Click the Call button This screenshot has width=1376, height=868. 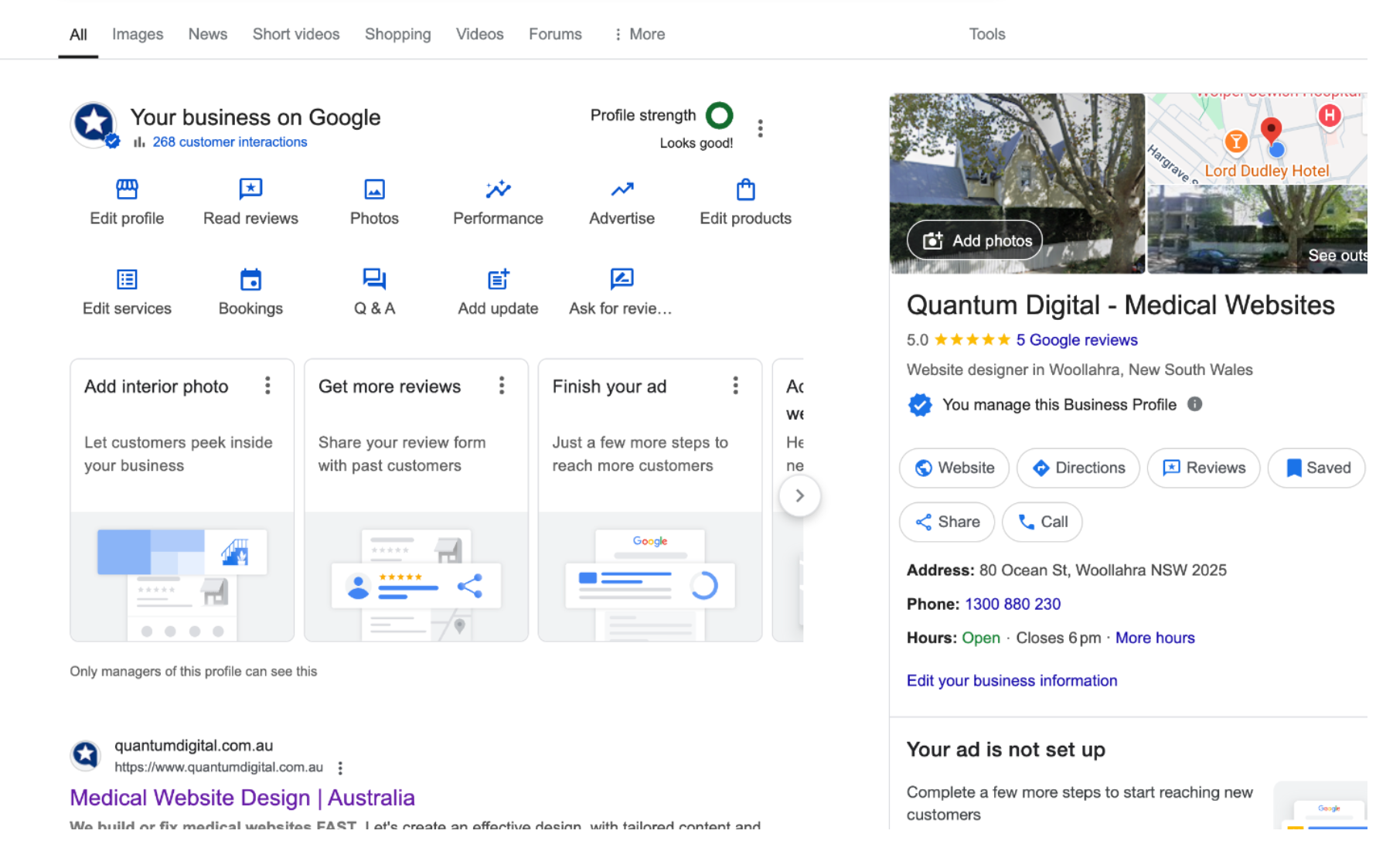pos(1042,522)
